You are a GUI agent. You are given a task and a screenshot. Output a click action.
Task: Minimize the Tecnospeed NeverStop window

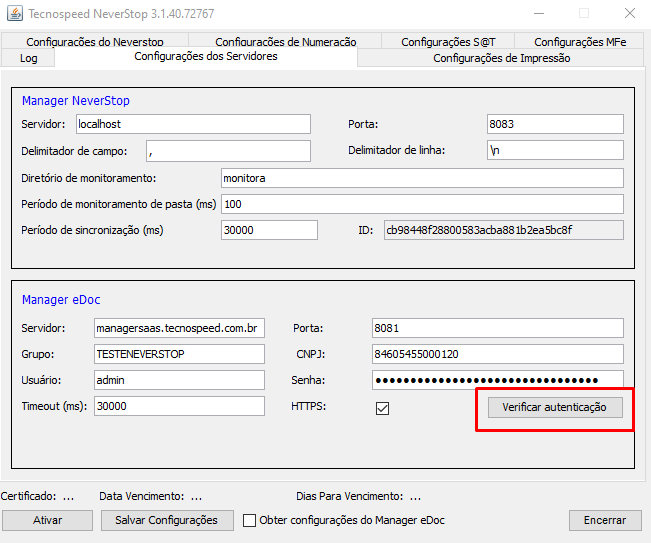[x=539, y=13]
